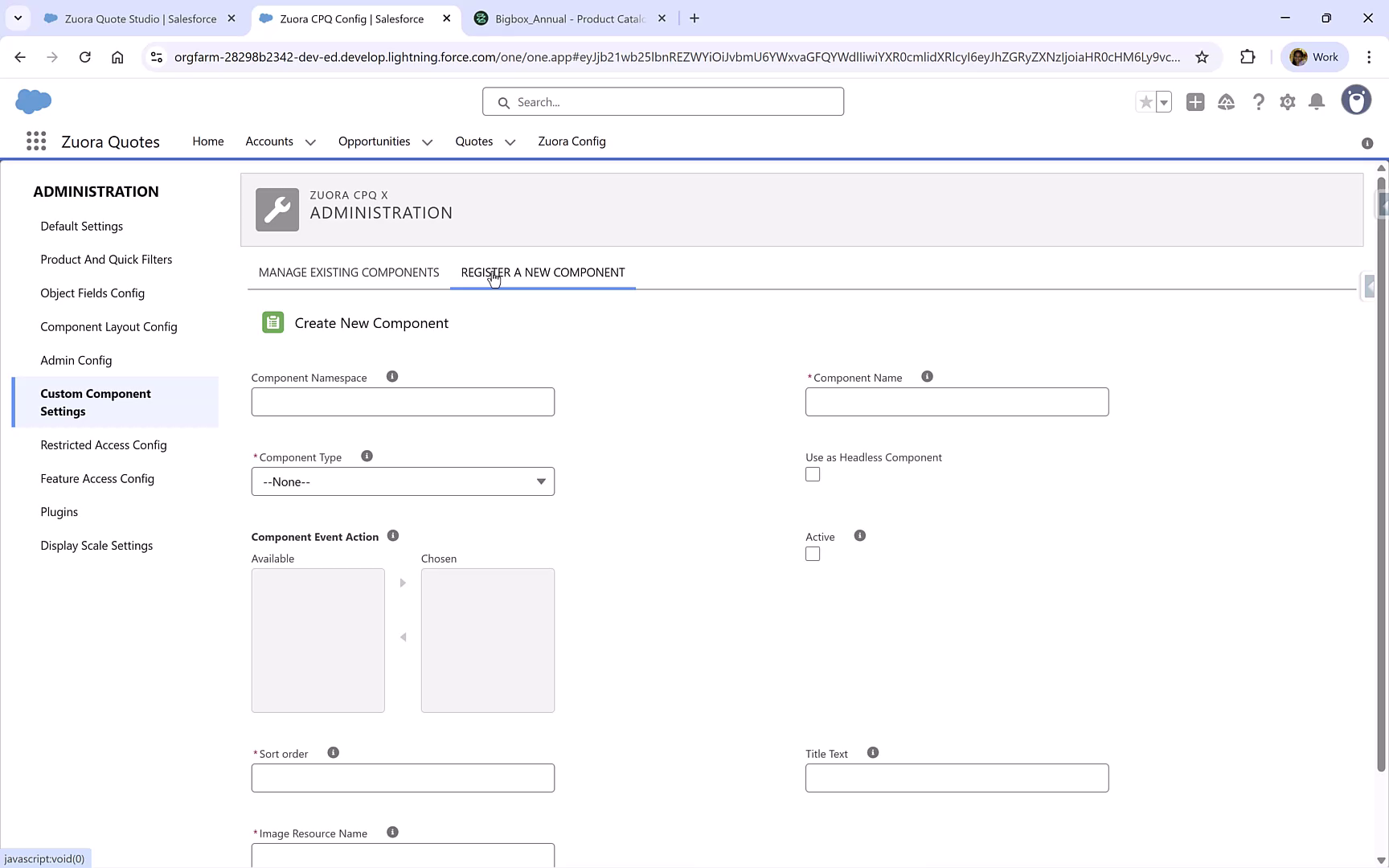Open the user profile avatar
This screenshot has width=1389, height=868.
[1356, 100]
